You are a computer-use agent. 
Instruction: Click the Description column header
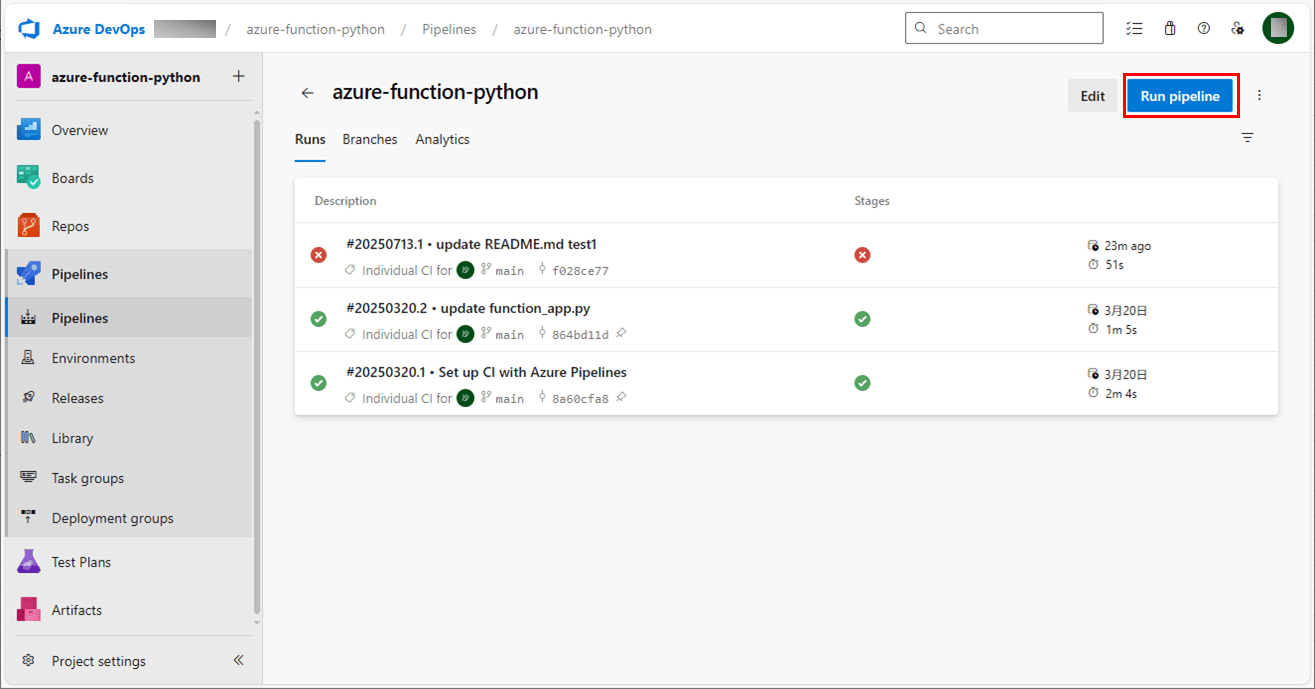pyautogui.click(x=345, y=201)
